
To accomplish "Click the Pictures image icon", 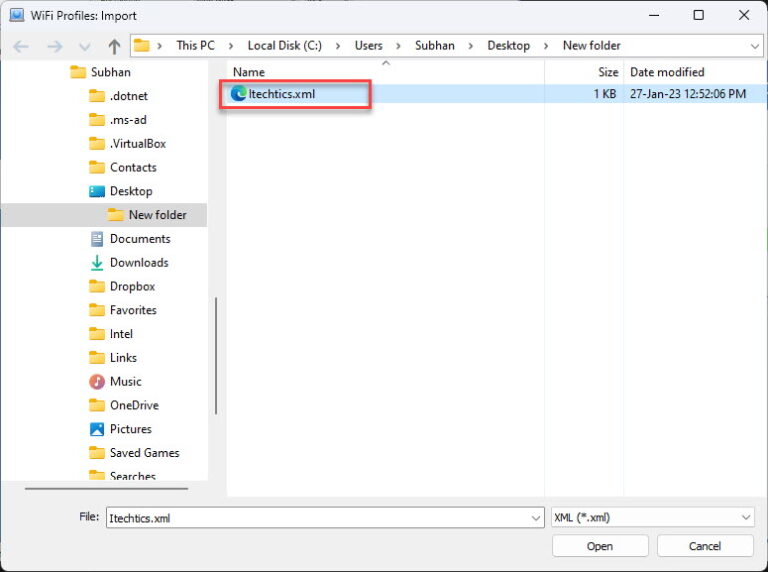I will [x=97, y=429].
